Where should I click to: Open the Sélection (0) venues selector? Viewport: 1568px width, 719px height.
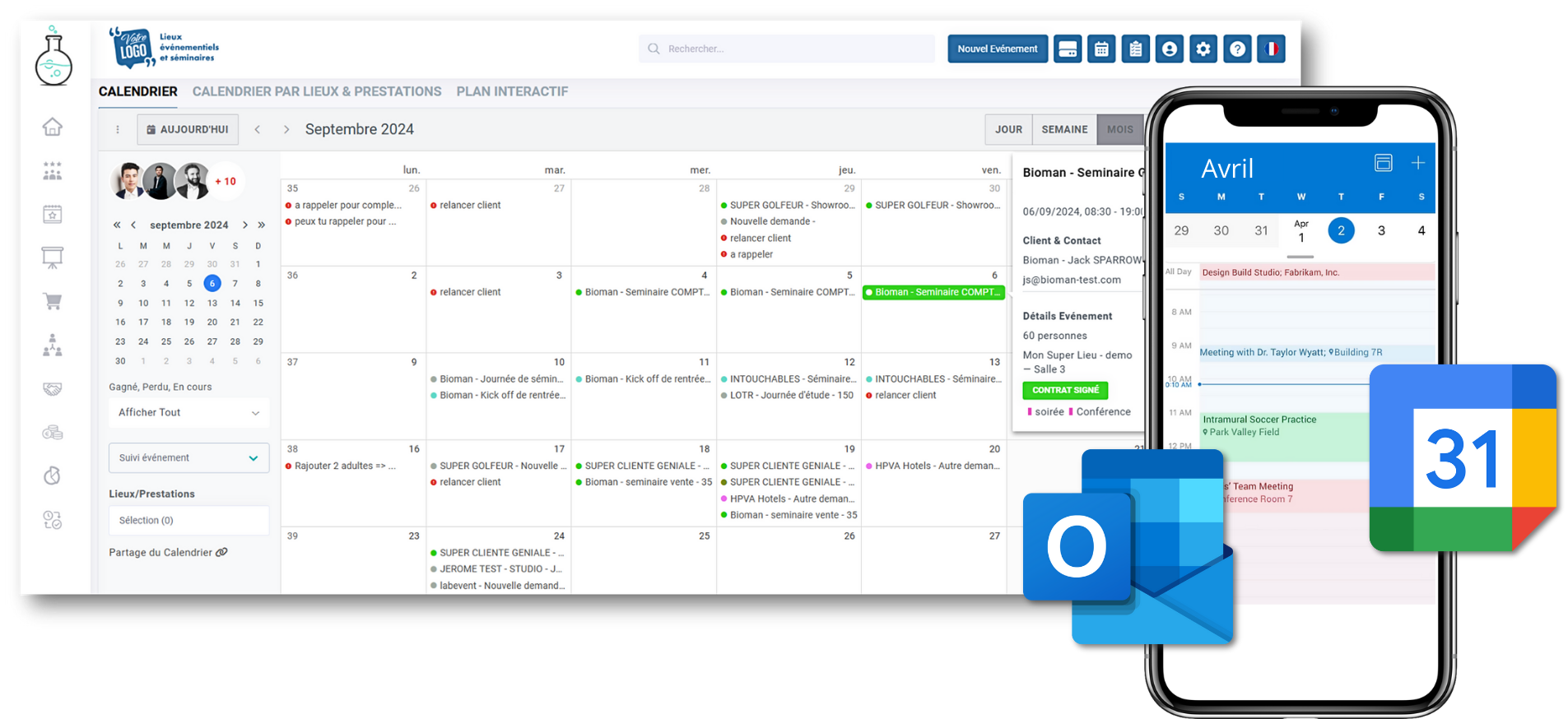pos(188,520)
